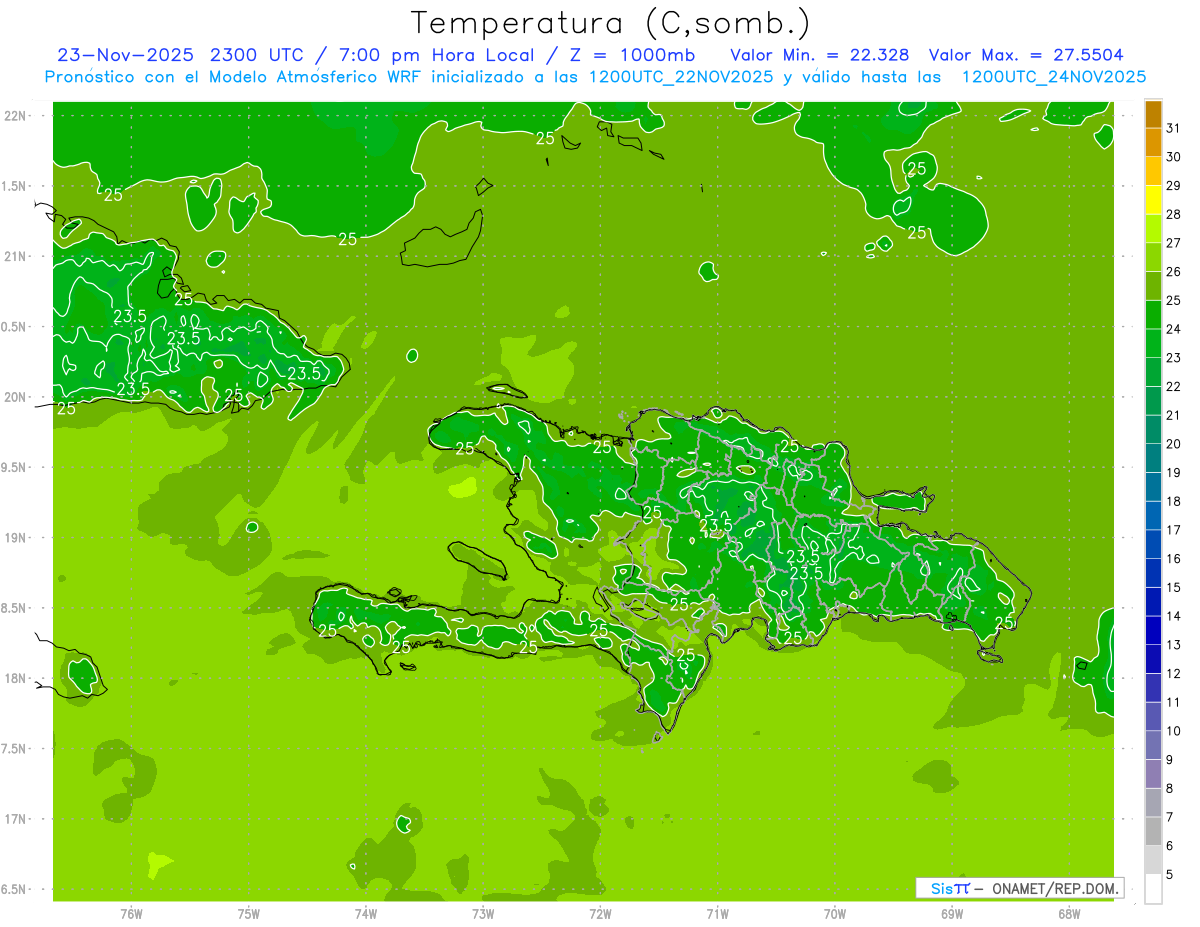Click the color scale label '5'

point(1170,875)
